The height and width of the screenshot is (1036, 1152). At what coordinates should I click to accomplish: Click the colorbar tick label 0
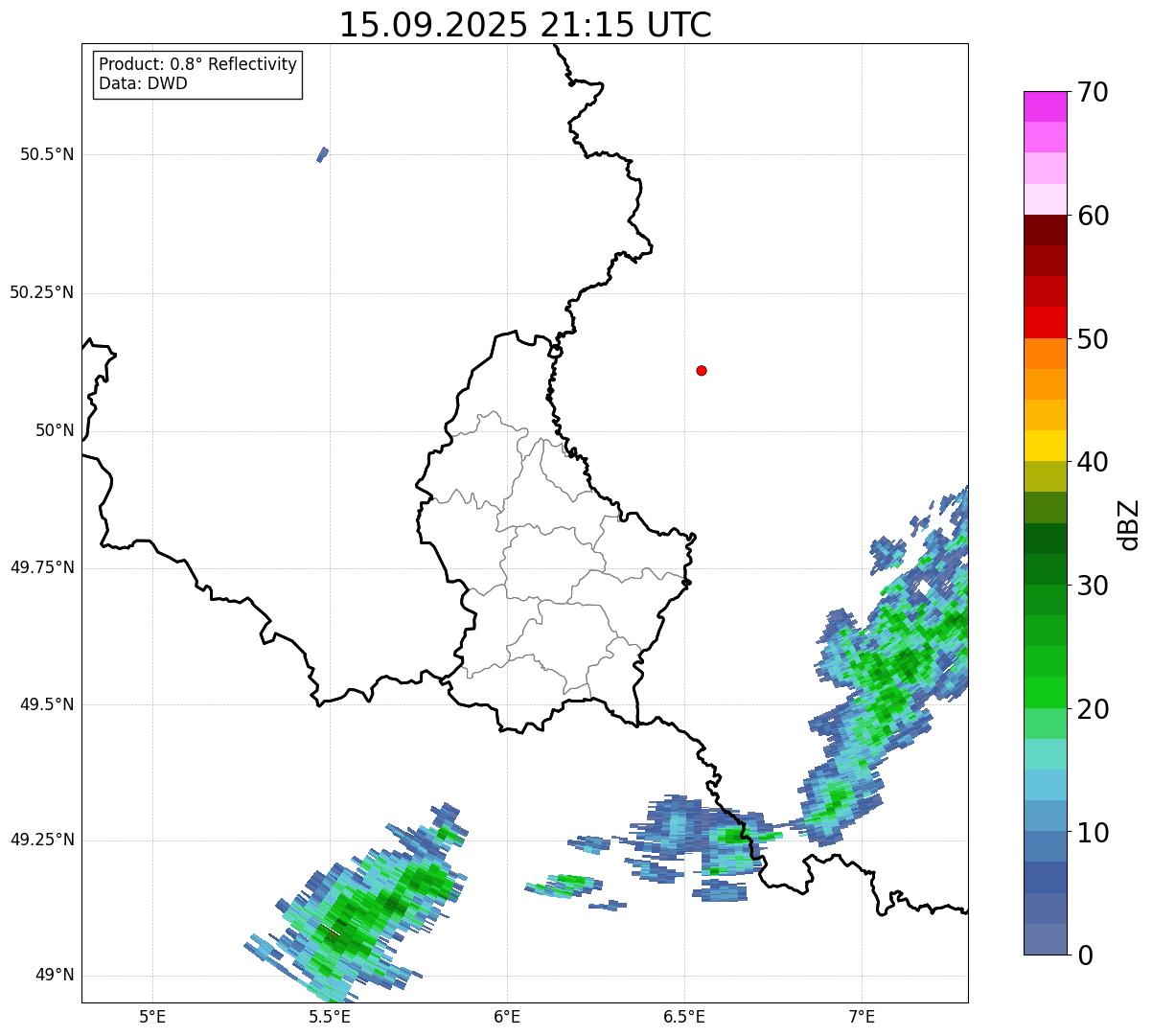pos(1085,955)
